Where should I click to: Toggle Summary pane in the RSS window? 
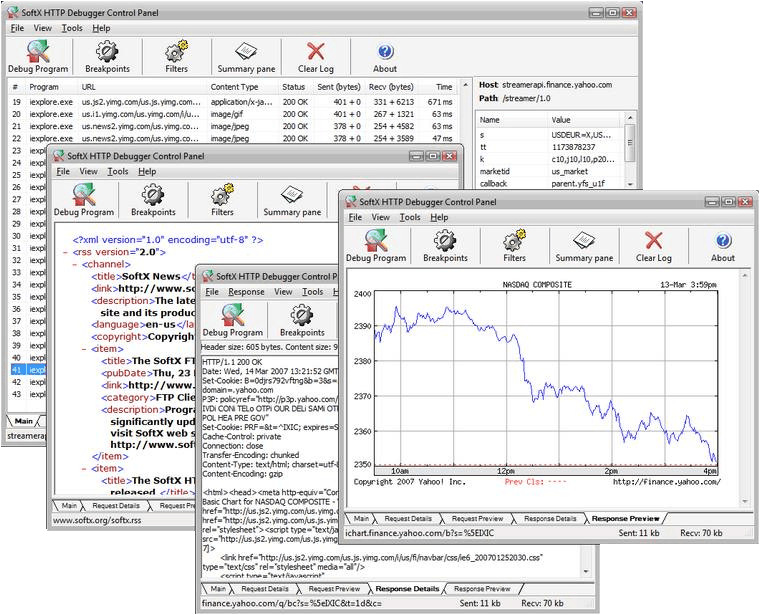292,200
